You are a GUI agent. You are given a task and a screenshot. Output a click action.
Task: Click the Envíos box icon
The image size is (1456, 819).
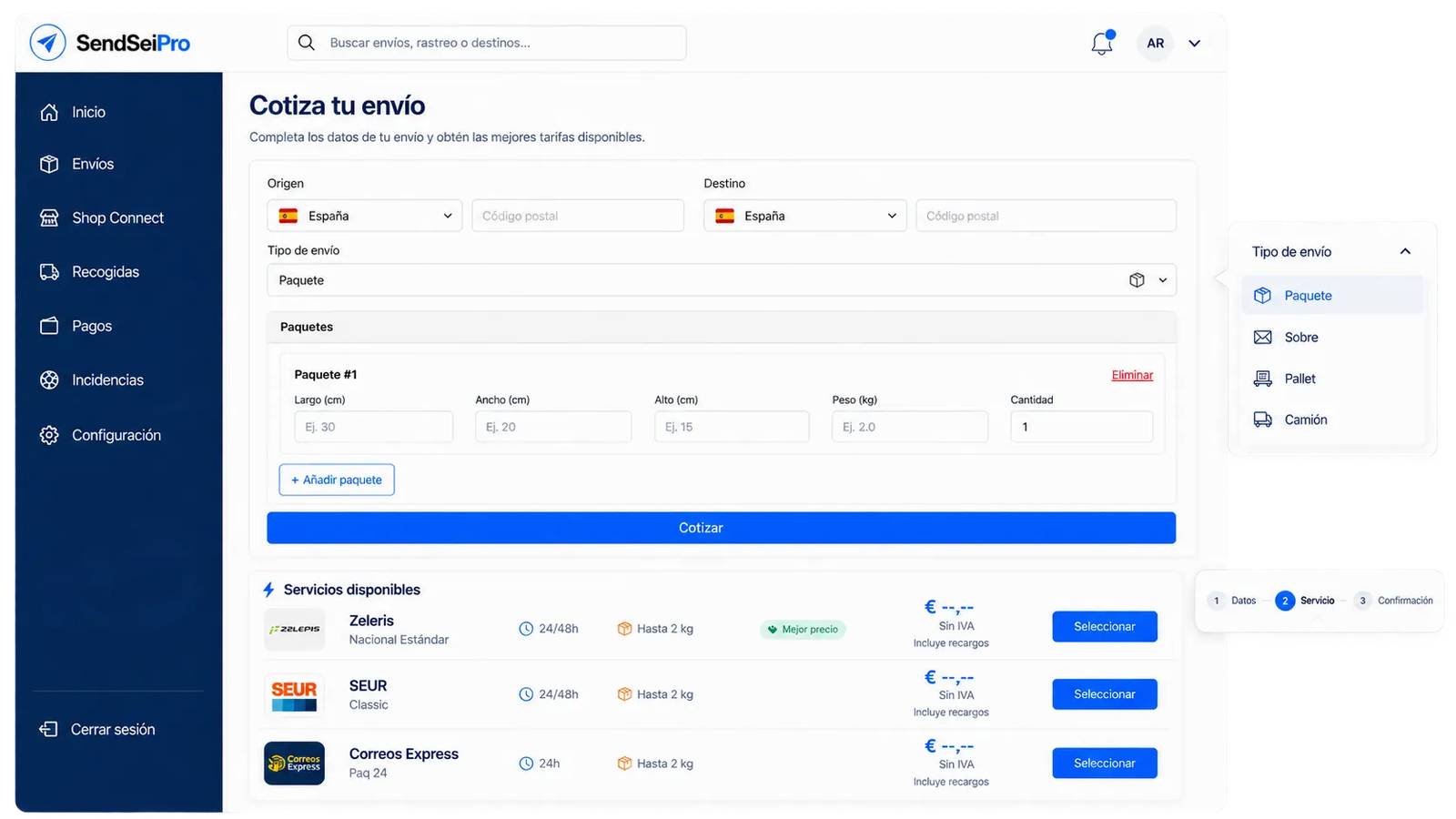[x=49, y=164]
